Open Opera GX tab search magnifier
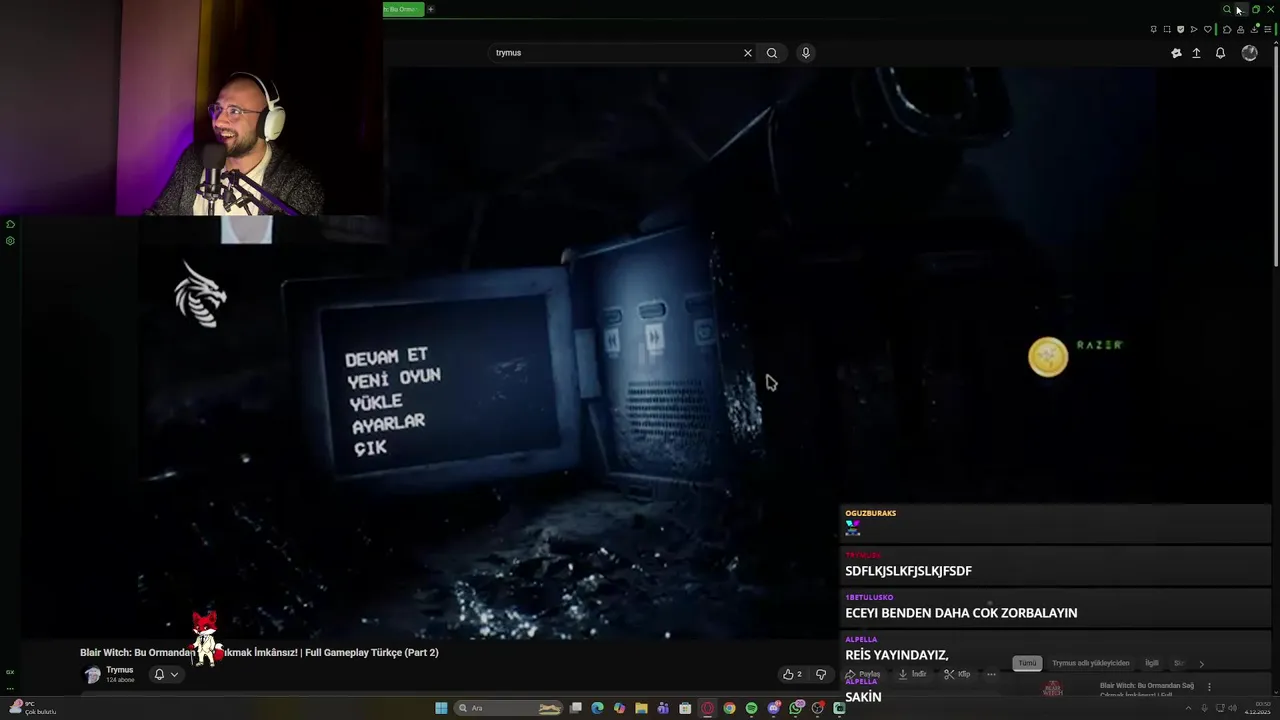 (1227, 9)
